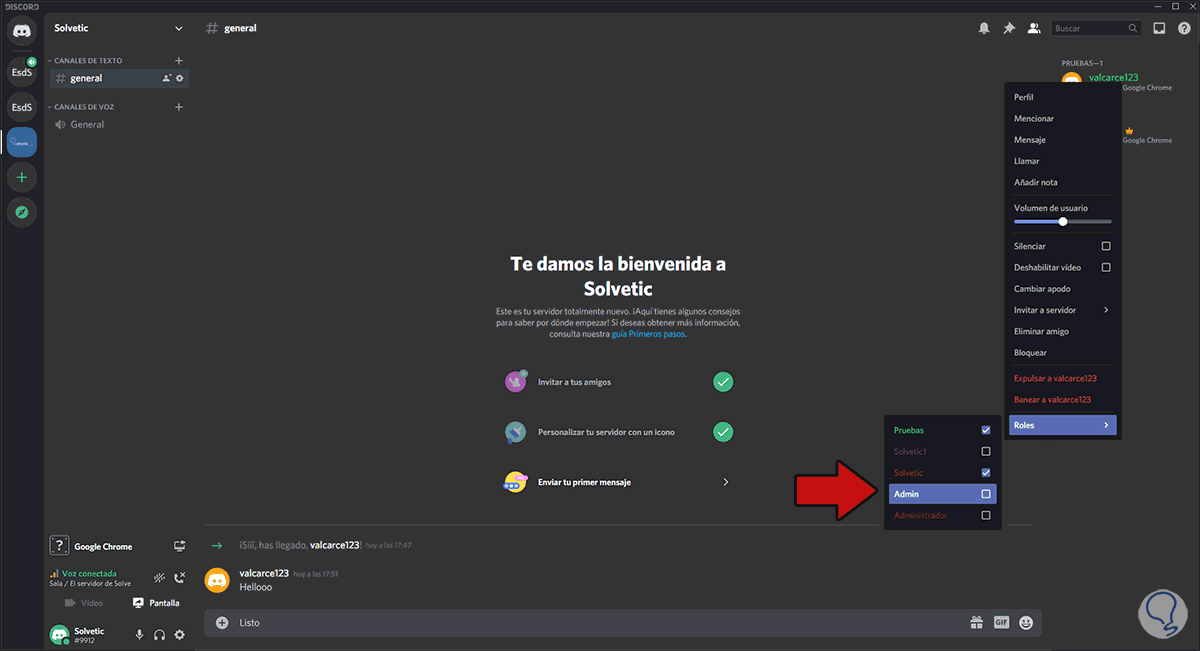The height and width of the screenshot is (651, 1200).
Task: Select Cambiar apodo option
Action: pos(1062,289)
